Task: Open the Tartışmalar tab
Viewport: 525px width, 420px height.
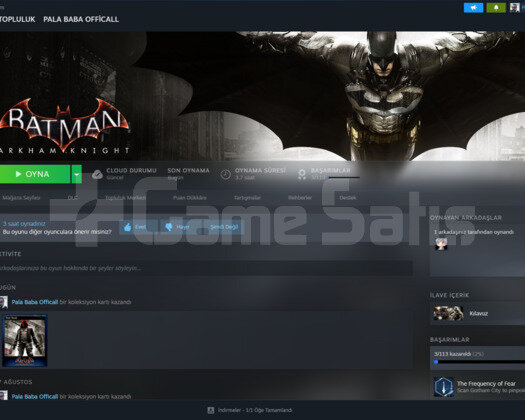Action: pos(247,198)
